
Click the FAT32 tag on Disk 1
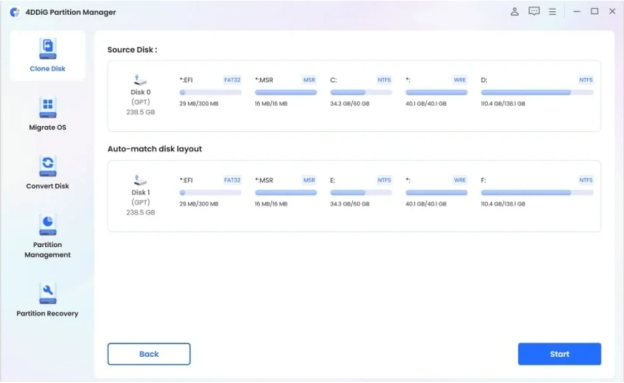tap(232, 180)
